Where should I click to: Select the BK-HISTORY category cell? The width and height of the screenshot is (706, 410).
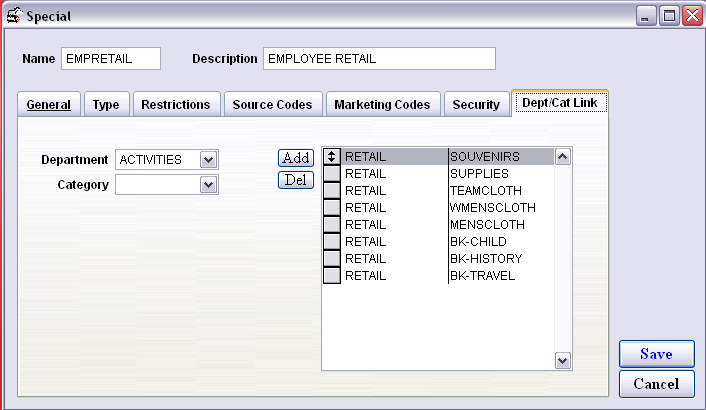[501, 258]
